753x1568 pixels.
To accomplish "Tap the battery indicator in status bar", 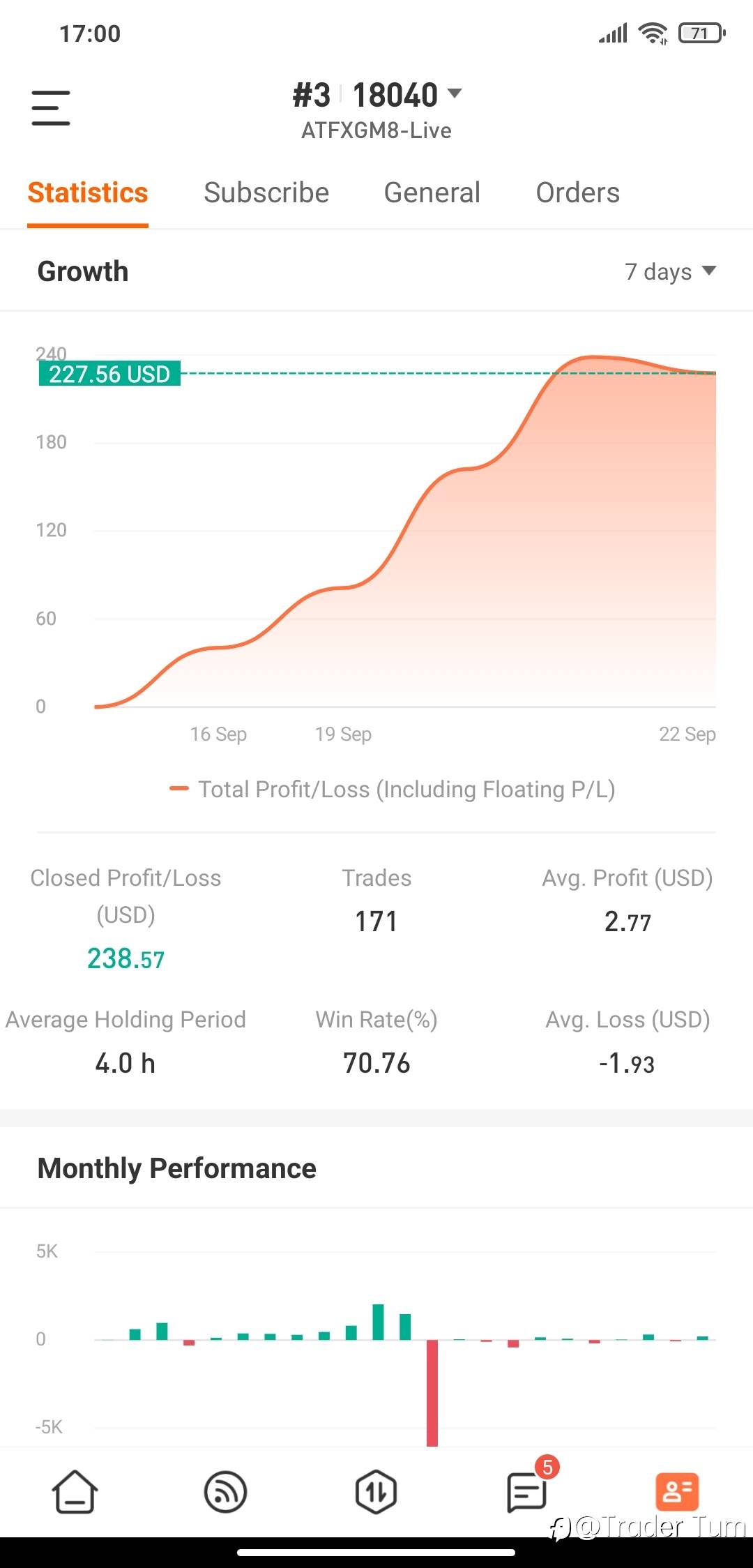I will 702,33.
